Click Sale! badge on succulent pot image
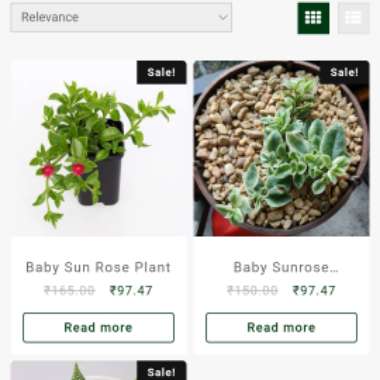Screen dimensions: 380x380 point(344,72)
